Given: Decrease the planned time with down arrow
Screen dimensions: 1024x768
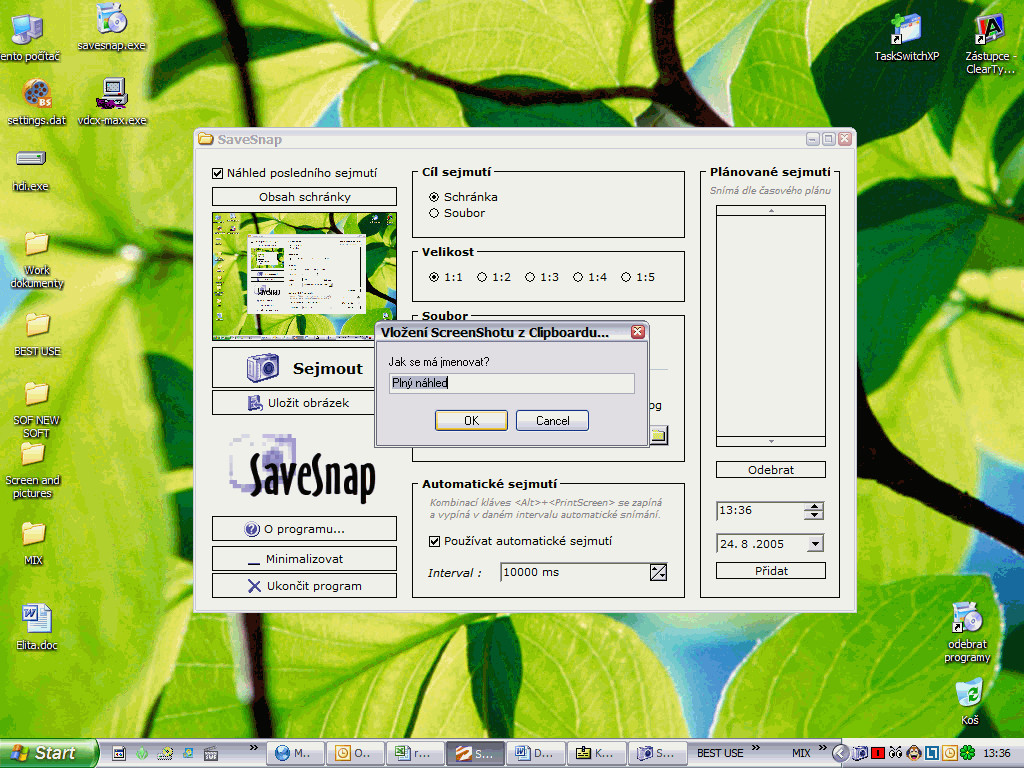Looking at the screenshot, I should (x=814, y=515).
